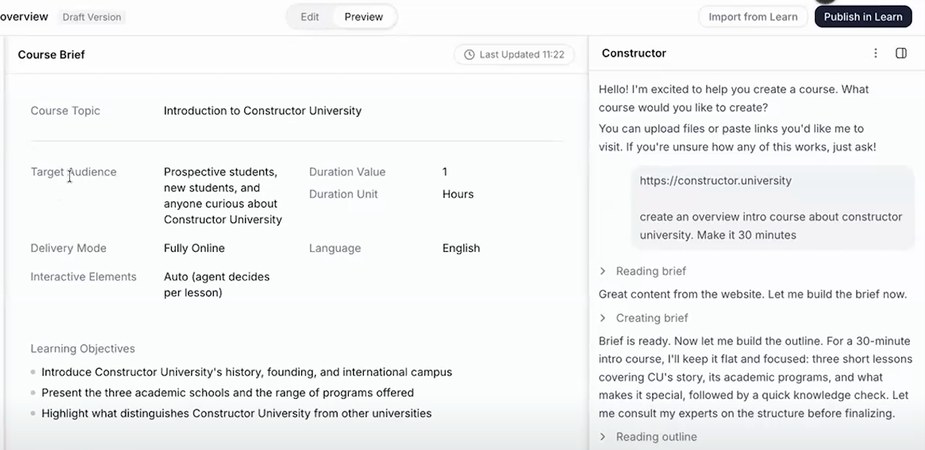The height and width of the screenshot is (450, 925).
Task: Click the 'You can upload files' hint text
Action: [x=737, y=137]
